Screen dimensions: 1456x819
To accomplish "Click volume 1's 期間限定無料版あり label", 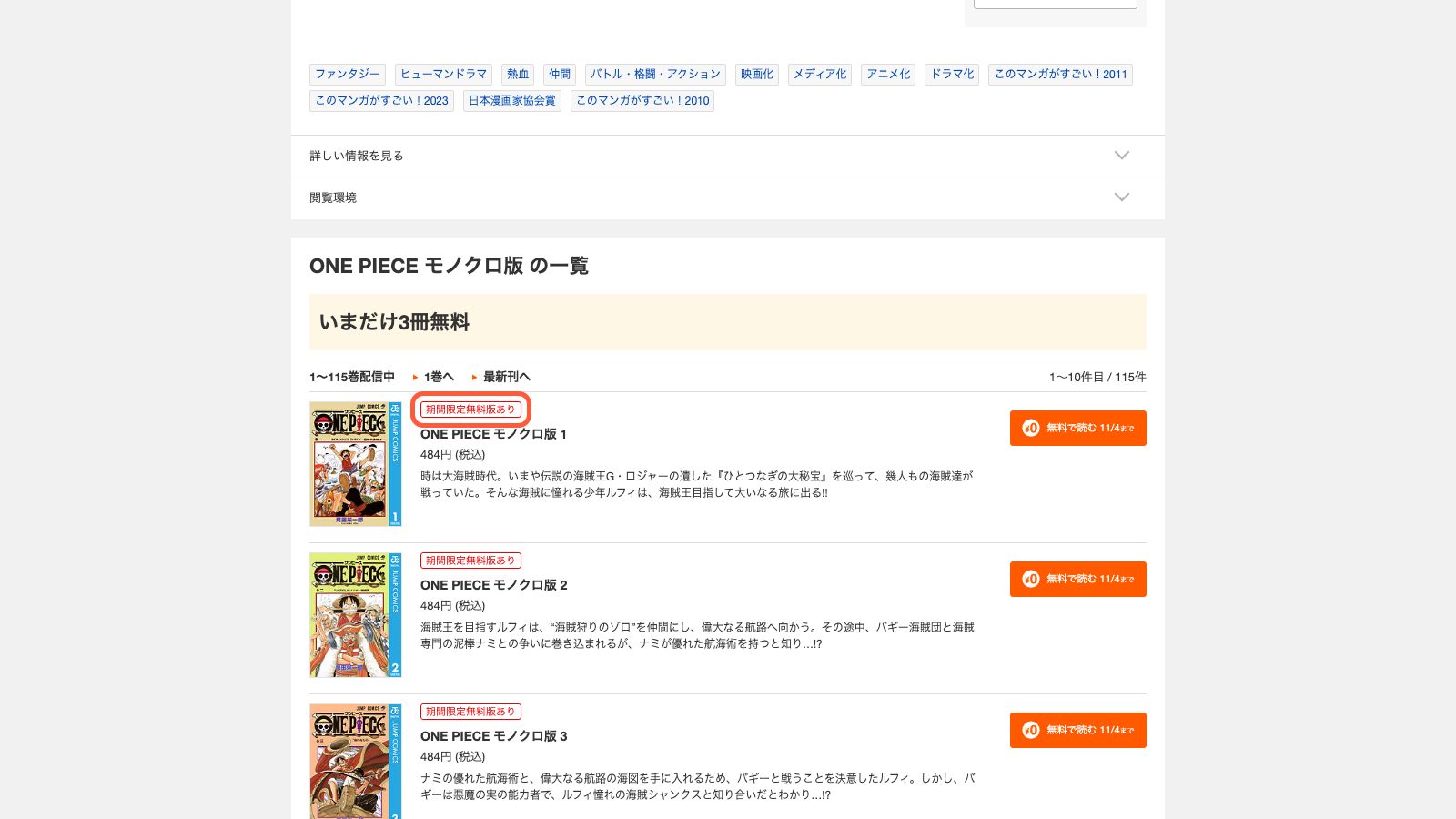I will (x=470, y=409).
